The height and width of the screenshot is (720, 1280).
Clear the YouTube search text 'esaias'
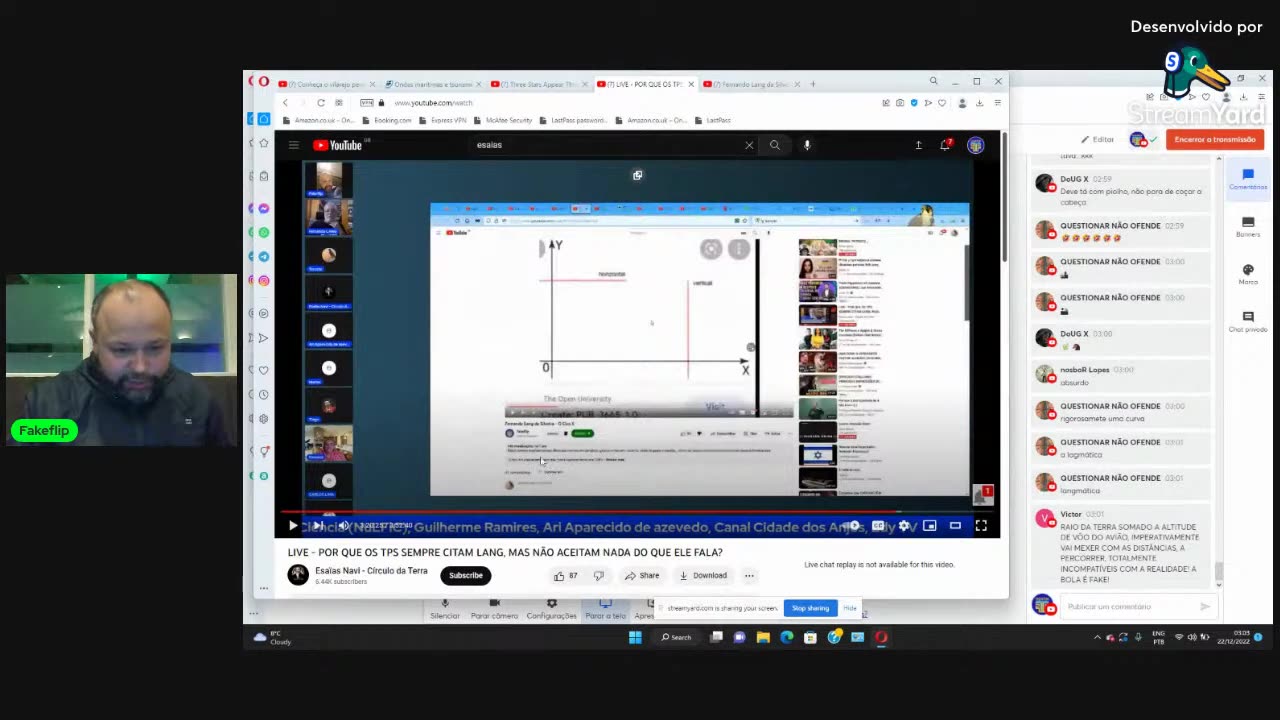point(749,145)
